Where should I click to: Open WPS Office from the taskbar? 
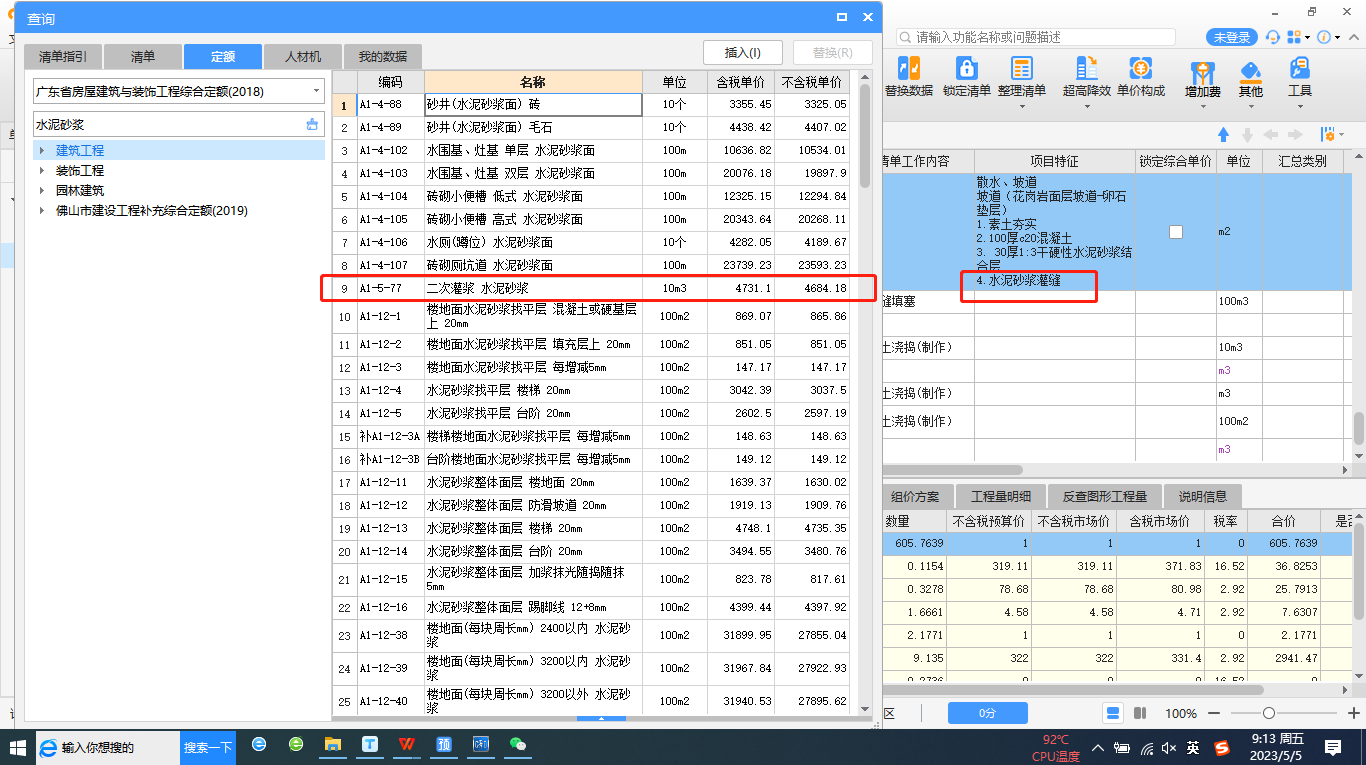point(407,745)
